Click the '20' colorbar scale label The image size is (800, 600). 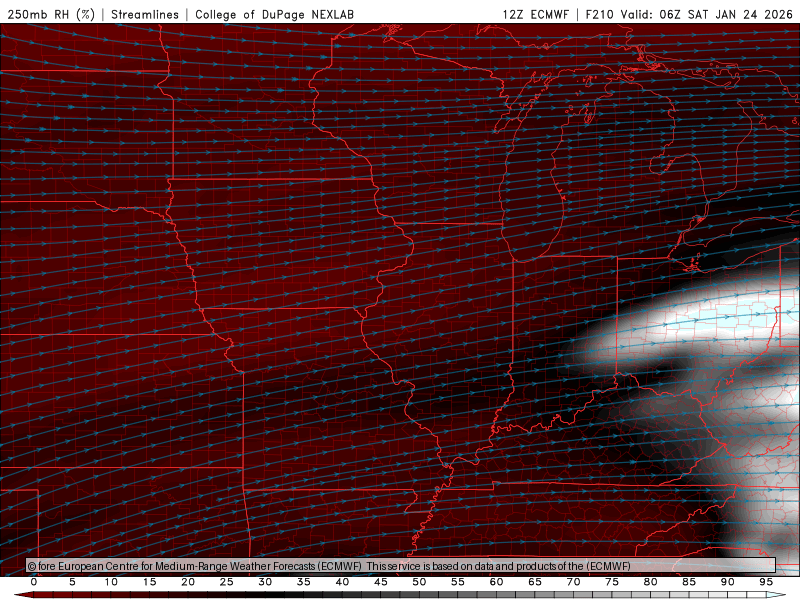[188, 582]
